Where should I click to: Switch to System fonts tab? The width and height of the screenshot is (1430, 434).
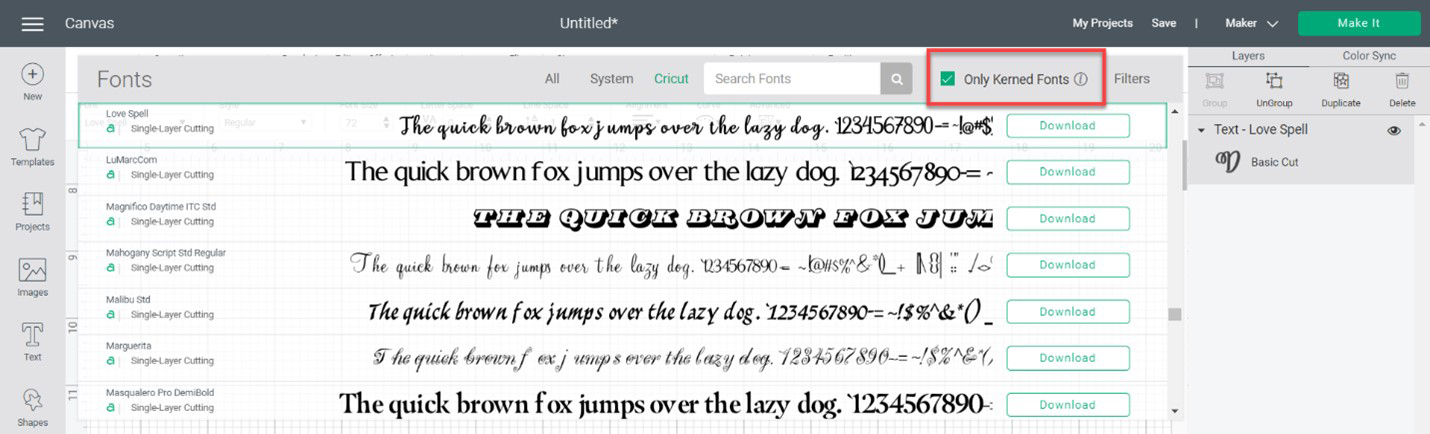[611, 79]
